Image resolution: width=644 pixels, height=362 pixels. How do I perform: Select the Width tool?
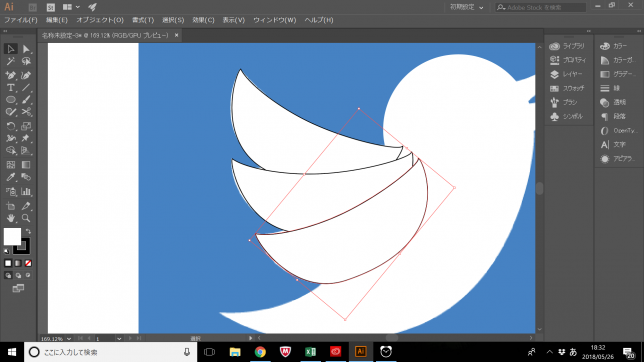pos(11,138)
